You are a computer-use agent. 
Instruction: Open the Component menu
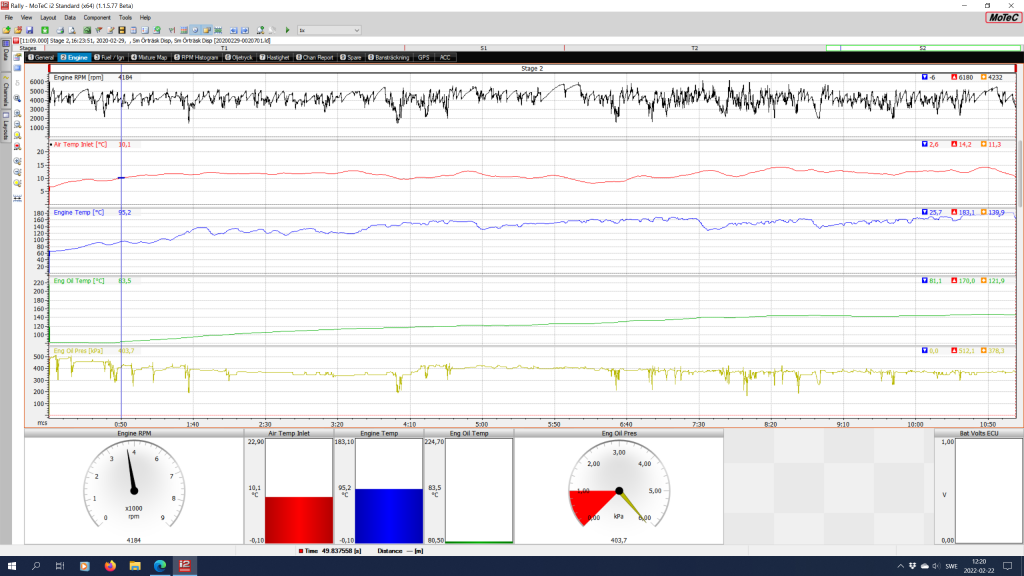[x=97, y=18]
